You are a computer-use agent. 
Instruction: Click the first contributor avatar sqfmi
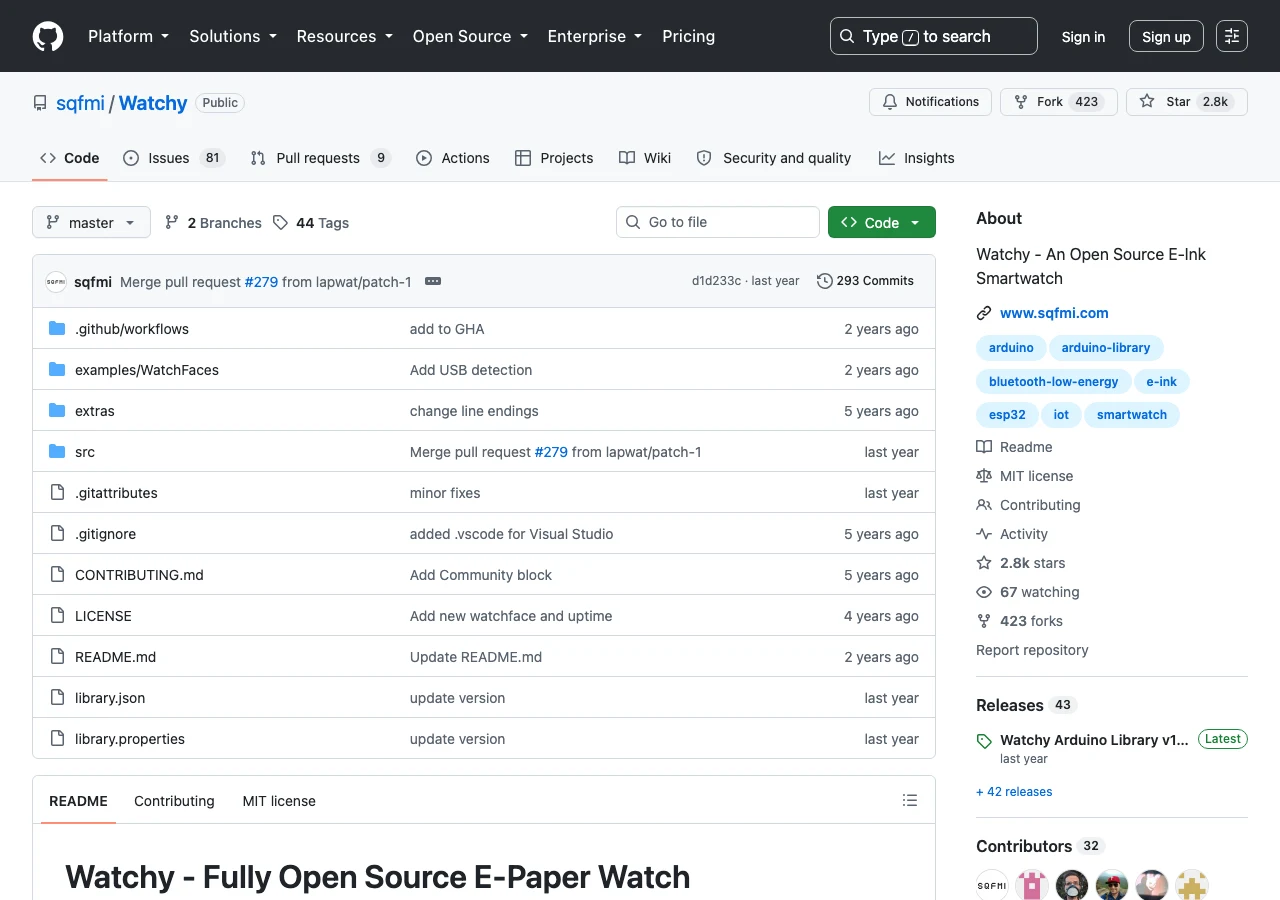[992, 885]
